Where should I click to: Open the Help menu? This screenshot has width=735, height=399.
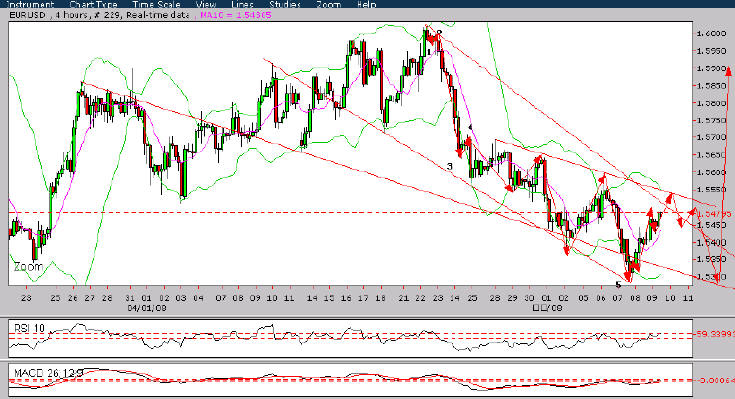(x=367, y=4)
